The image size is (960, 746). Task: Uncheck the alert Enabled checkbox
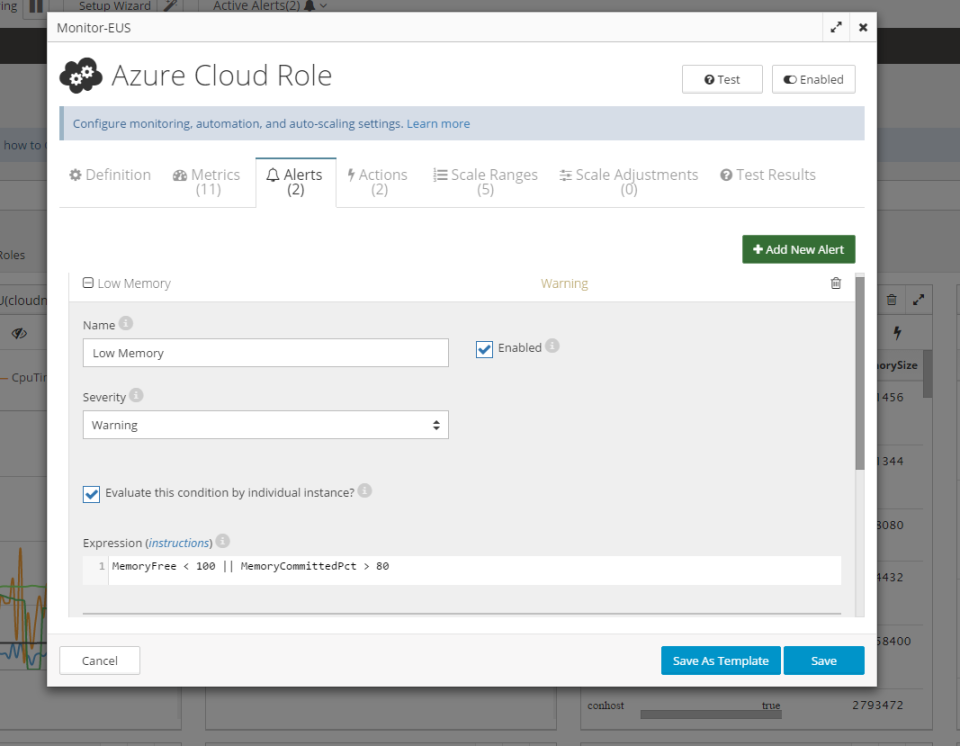[x=485, y=349]
